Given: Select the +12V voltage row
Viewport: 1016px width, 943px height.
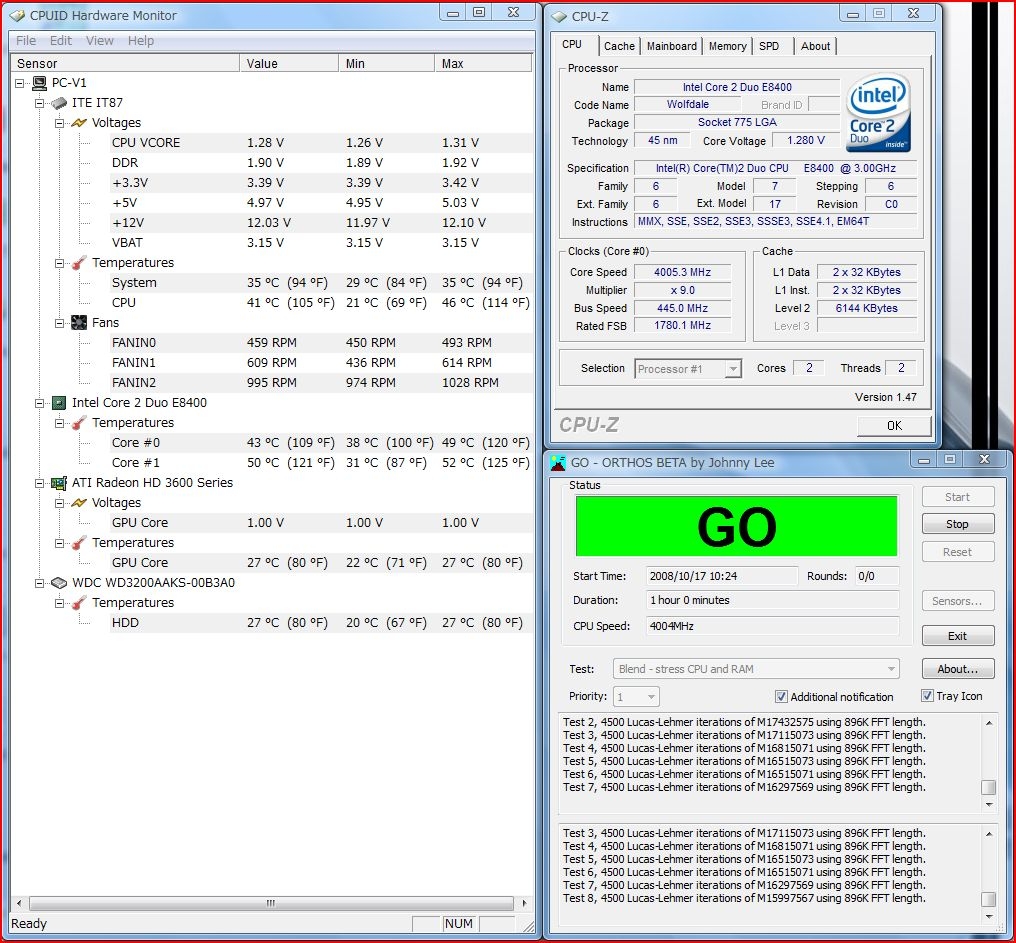Looking at the screenshot, I should [x=321, y=223].
